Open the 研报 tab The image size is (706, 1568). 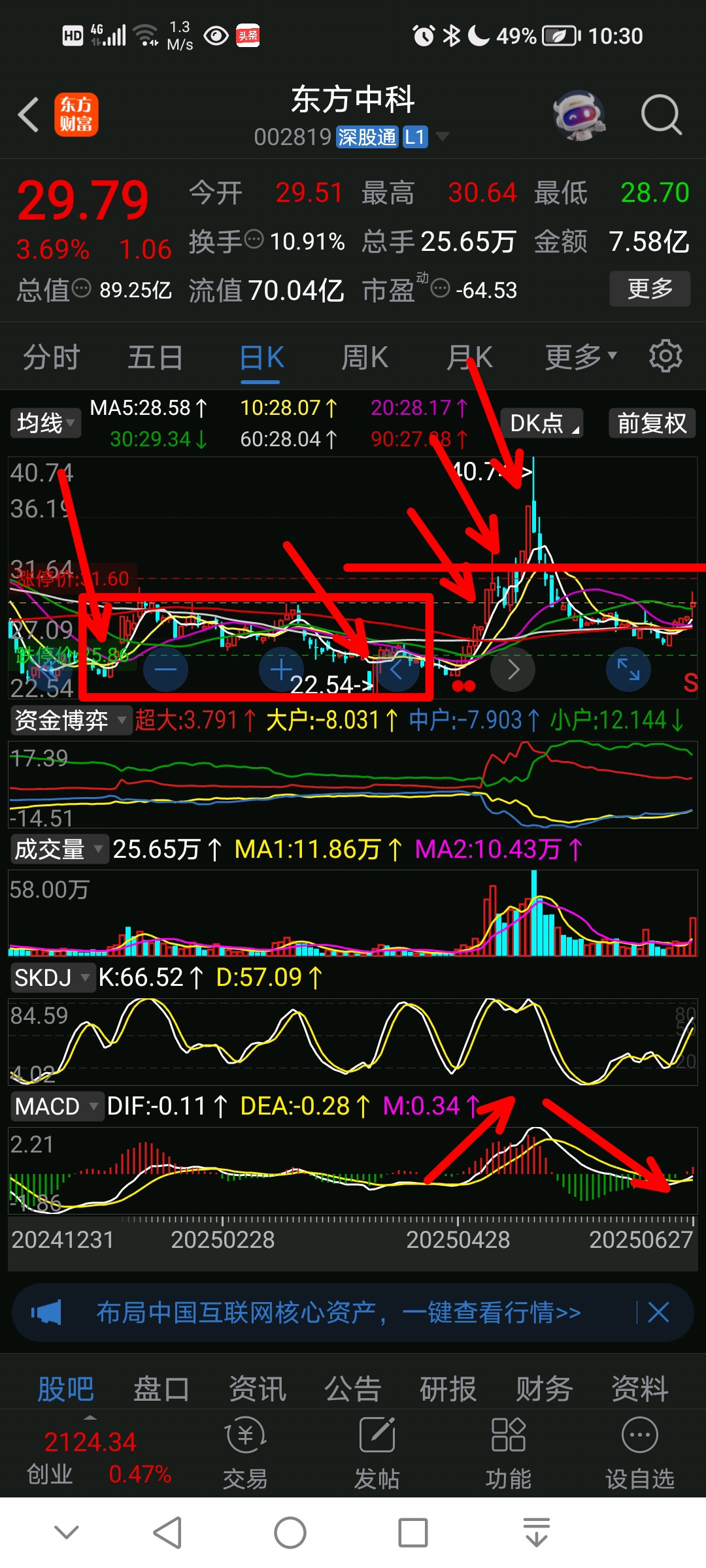click(x=448, y=1389)
